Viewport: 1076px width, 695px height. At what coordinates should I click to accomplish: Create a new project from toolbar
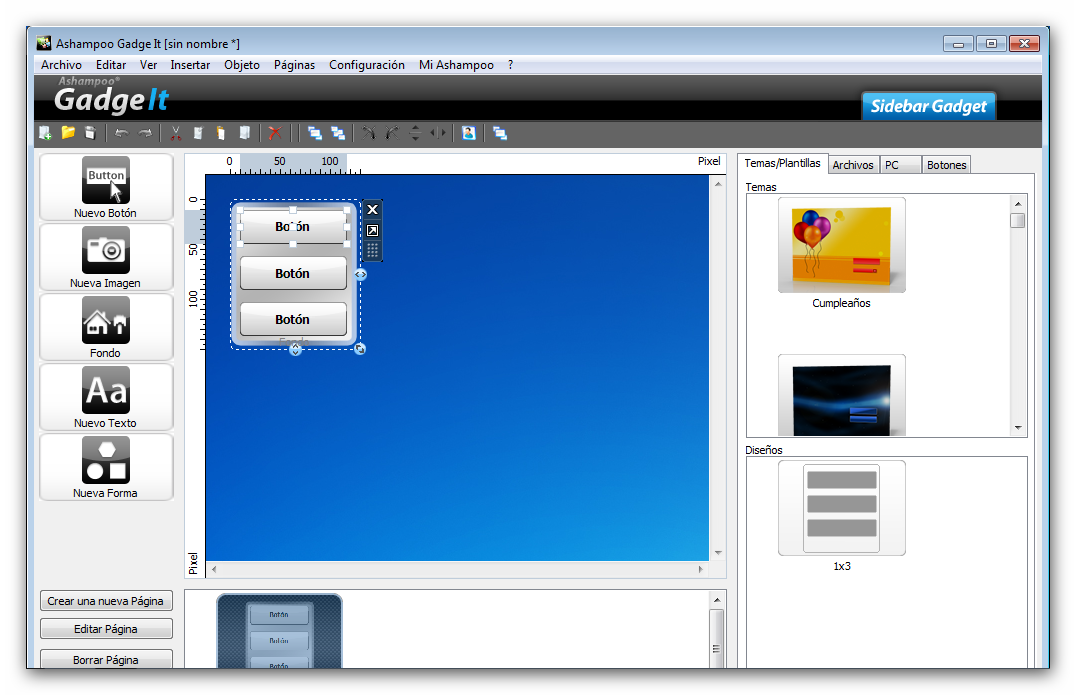coord(45,133)
